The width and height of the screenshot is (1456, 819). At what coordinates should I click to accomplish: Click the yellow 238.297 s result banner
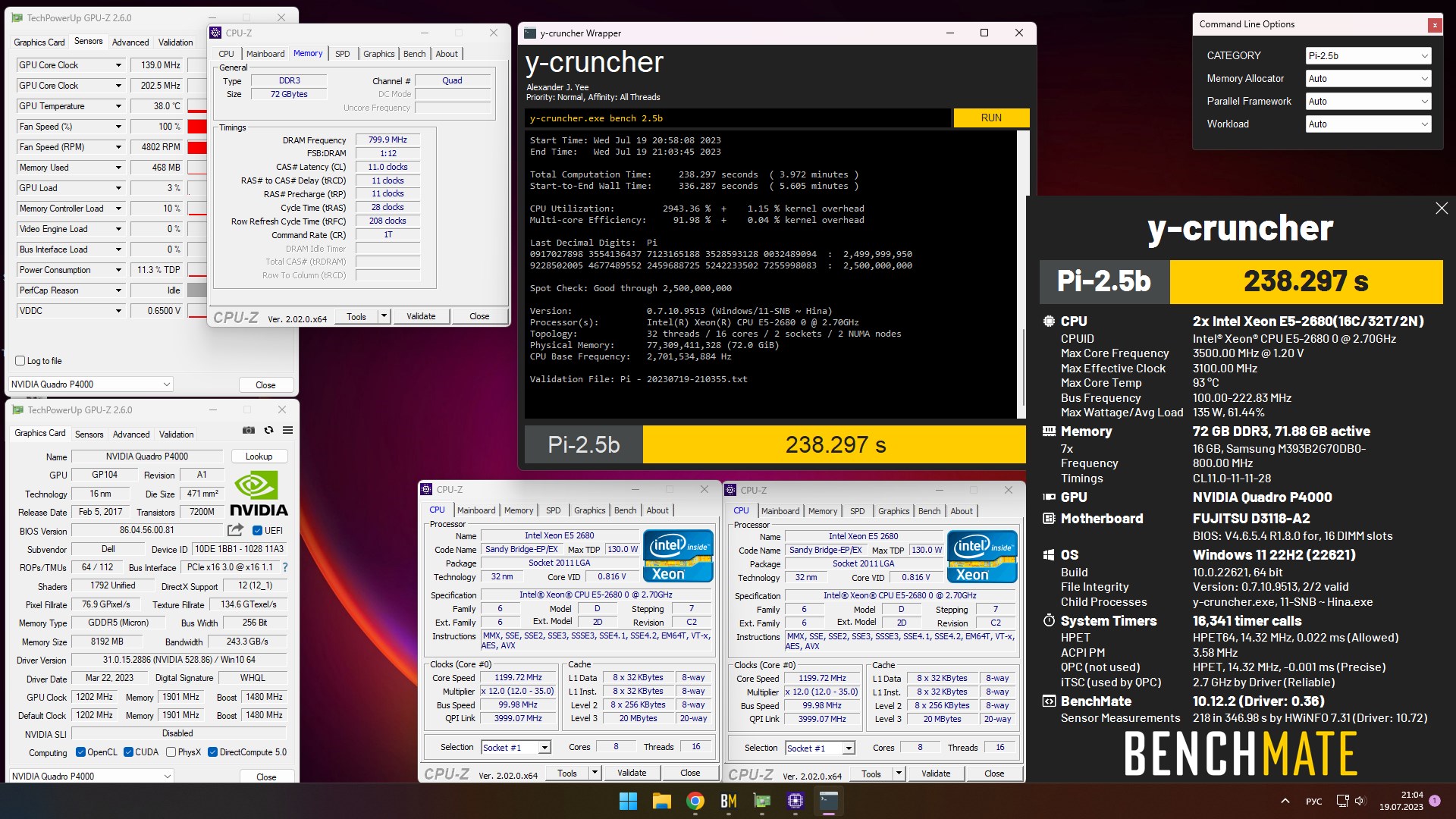tap(834, 444)
